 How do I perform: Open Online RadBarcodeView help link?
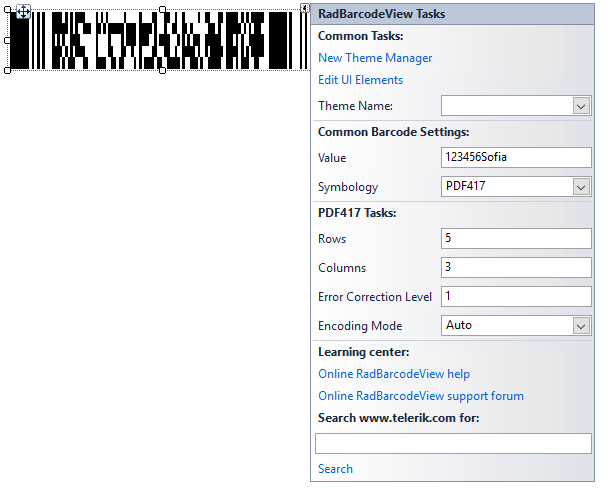click(394, 374)
